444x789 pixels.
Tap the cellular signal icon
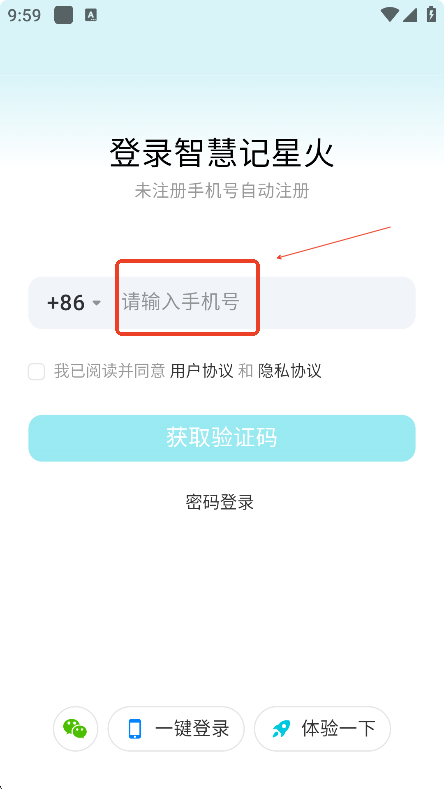[x=410, y=15]
